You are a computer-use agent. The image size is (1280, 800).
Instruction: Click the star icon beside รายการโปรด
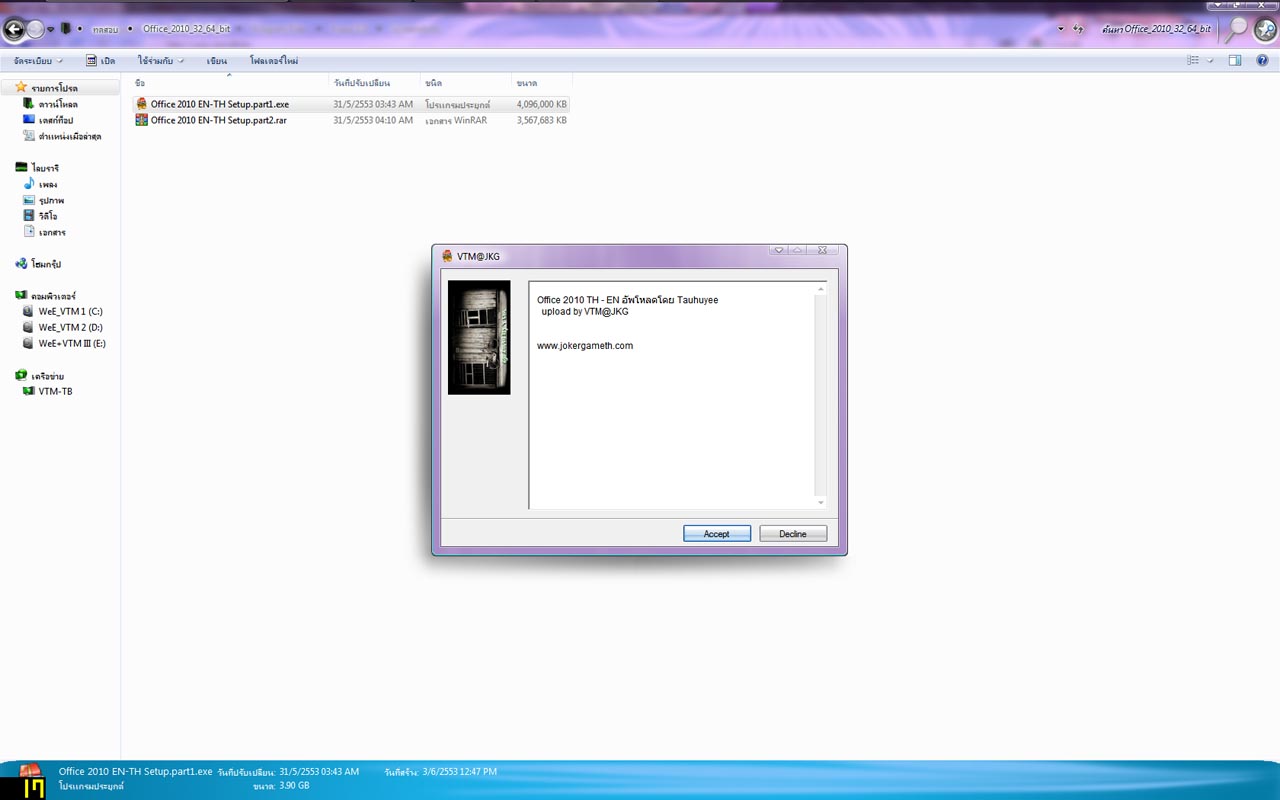[x=21, y=87]
